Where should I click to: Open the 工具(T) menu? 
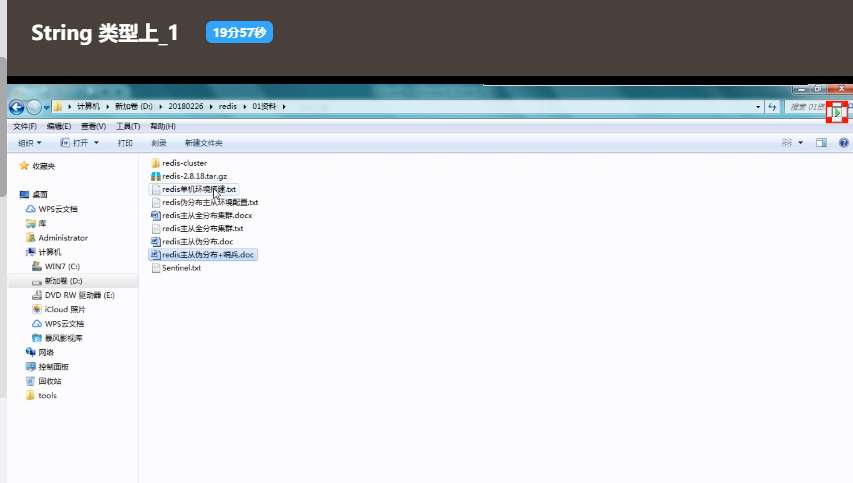point(128,126)
